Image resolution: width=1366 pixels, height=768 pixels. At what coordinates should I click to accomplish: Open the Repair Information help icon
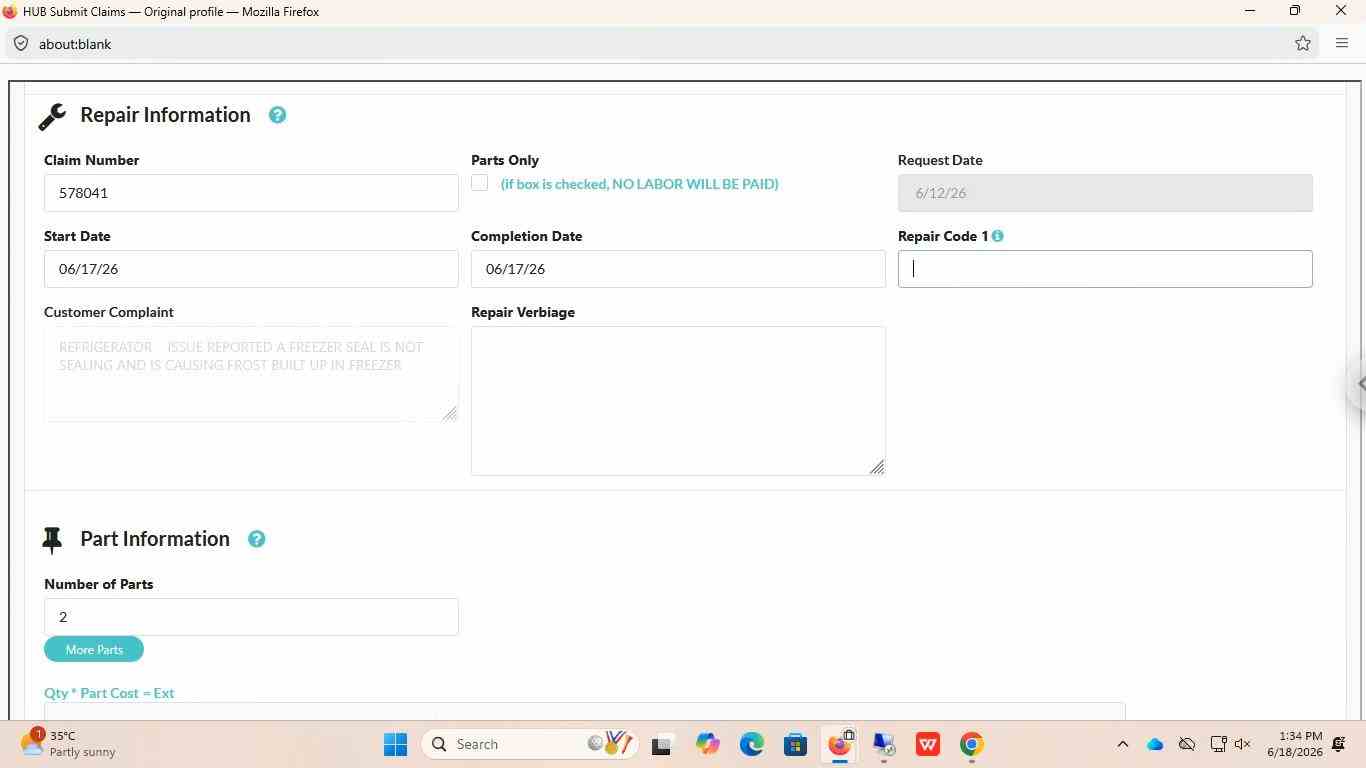[277, 115]
